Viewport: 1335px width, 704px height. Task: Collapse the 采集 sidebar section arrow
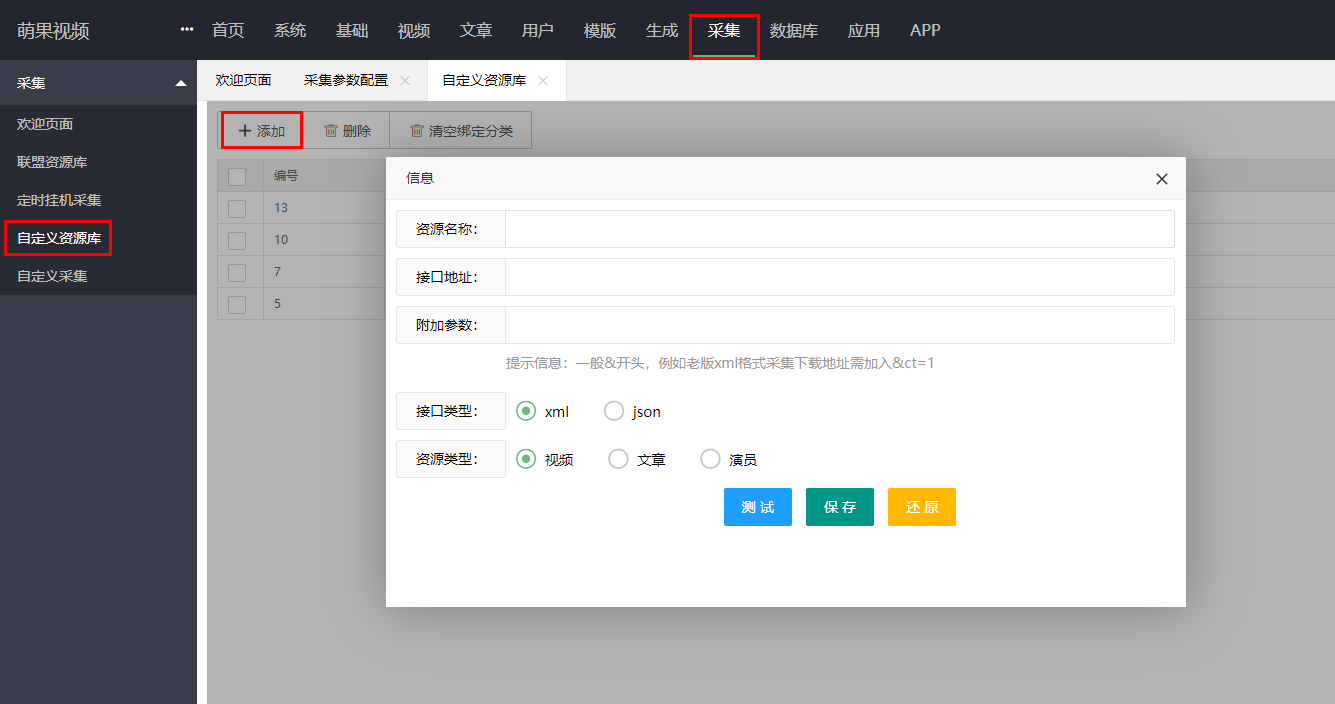[x=181, y=83]
